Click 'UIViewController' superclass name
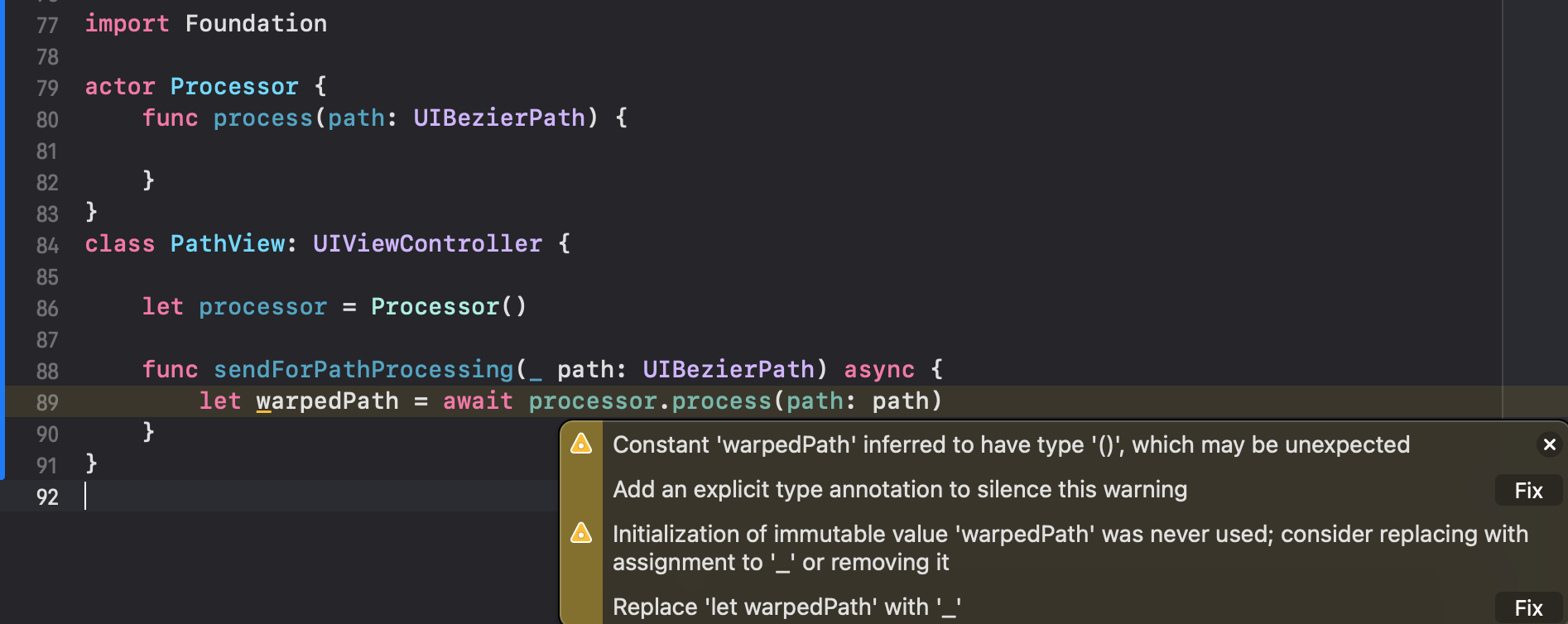Viewport: 1568px width, 624px height. (x=427, y=244)
